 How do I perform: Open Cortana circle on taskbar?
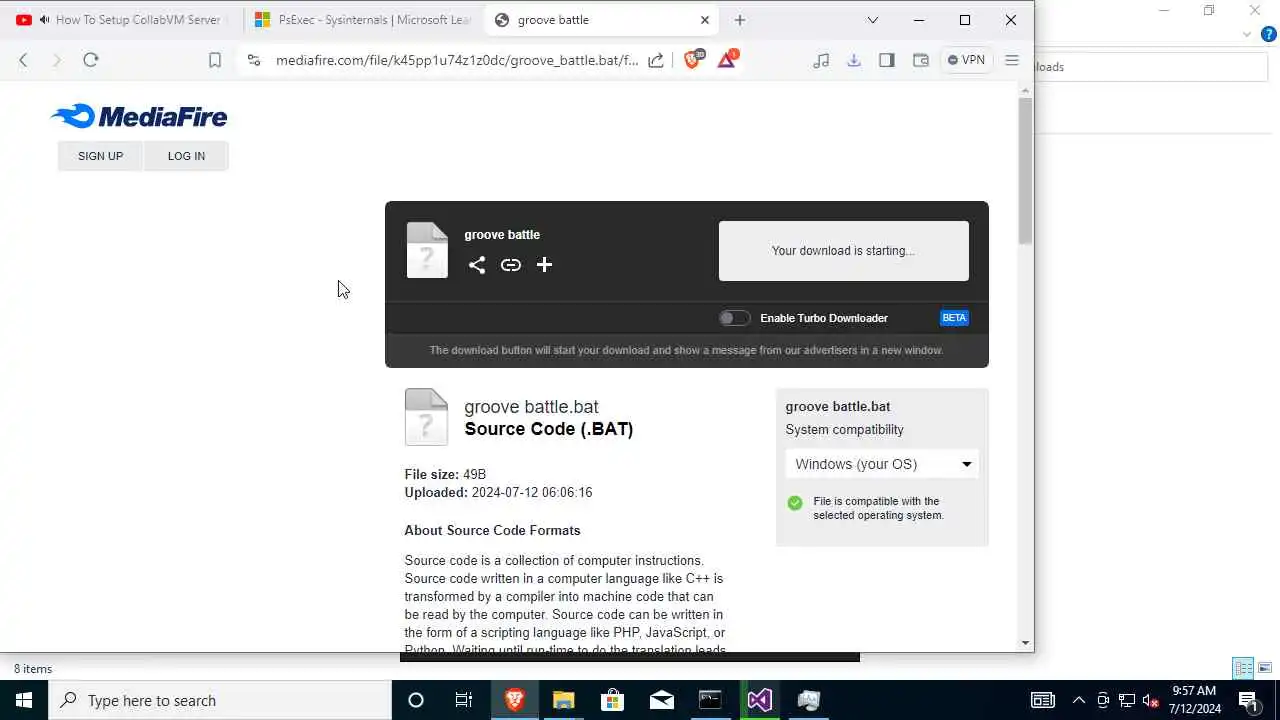[416, 700]
